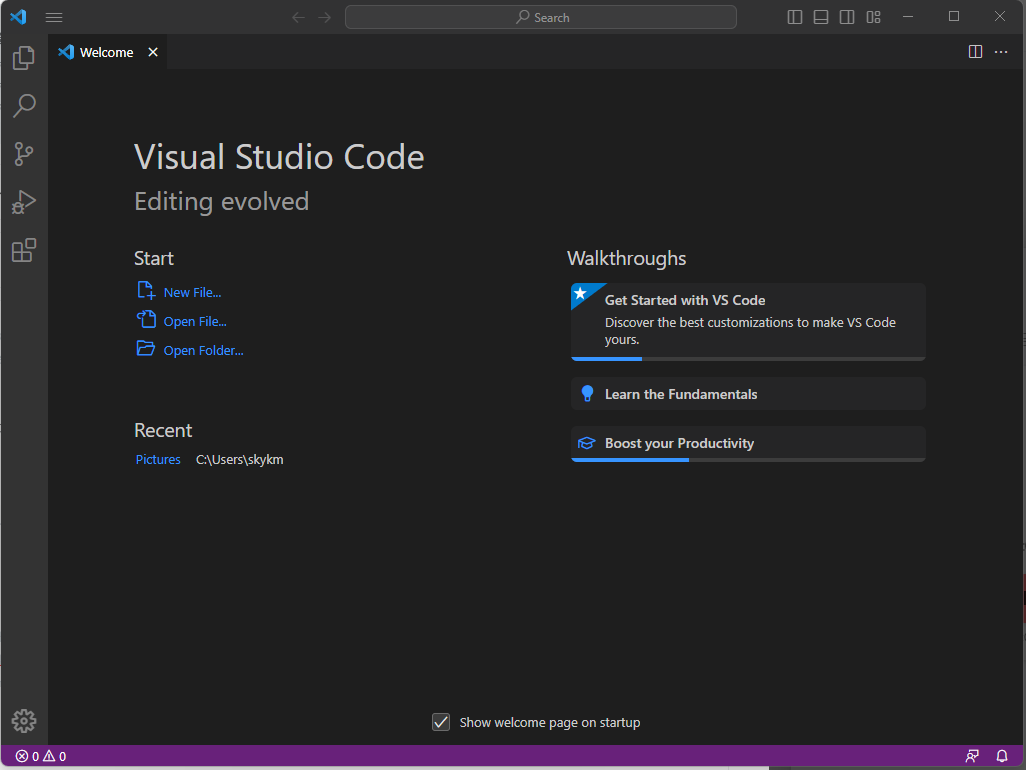
Task: Toggle the primary side bar layout icon
Action: [x=794, y=17]
